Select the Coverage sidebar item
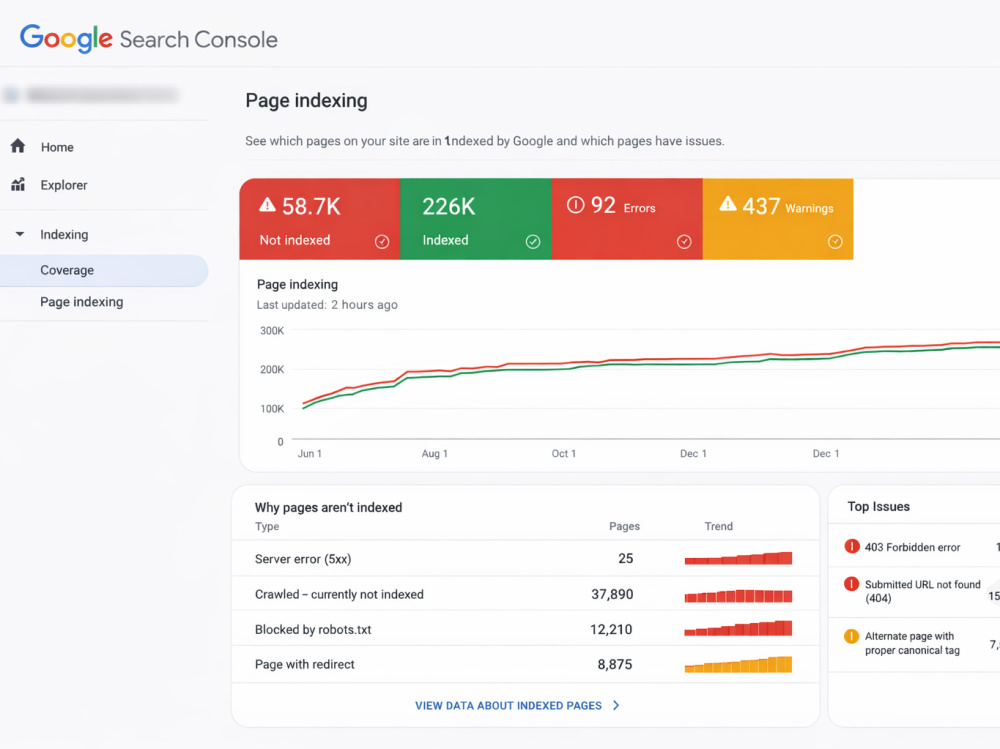This screenshot has width=1000, height=749. [x=104, y=271]
